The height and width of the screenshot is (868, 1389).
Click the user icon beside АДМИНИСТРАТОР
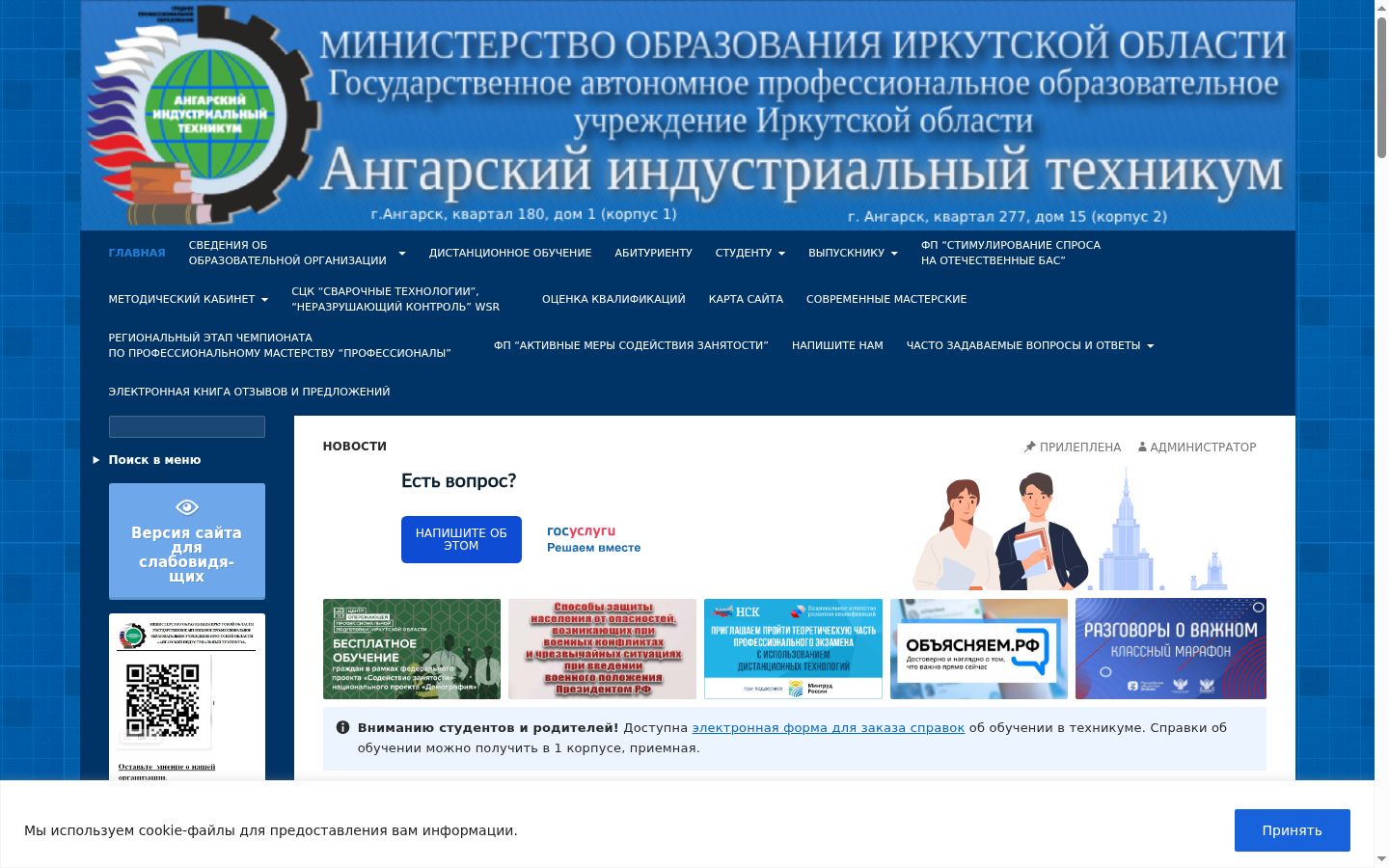(x=1142, y=447)
